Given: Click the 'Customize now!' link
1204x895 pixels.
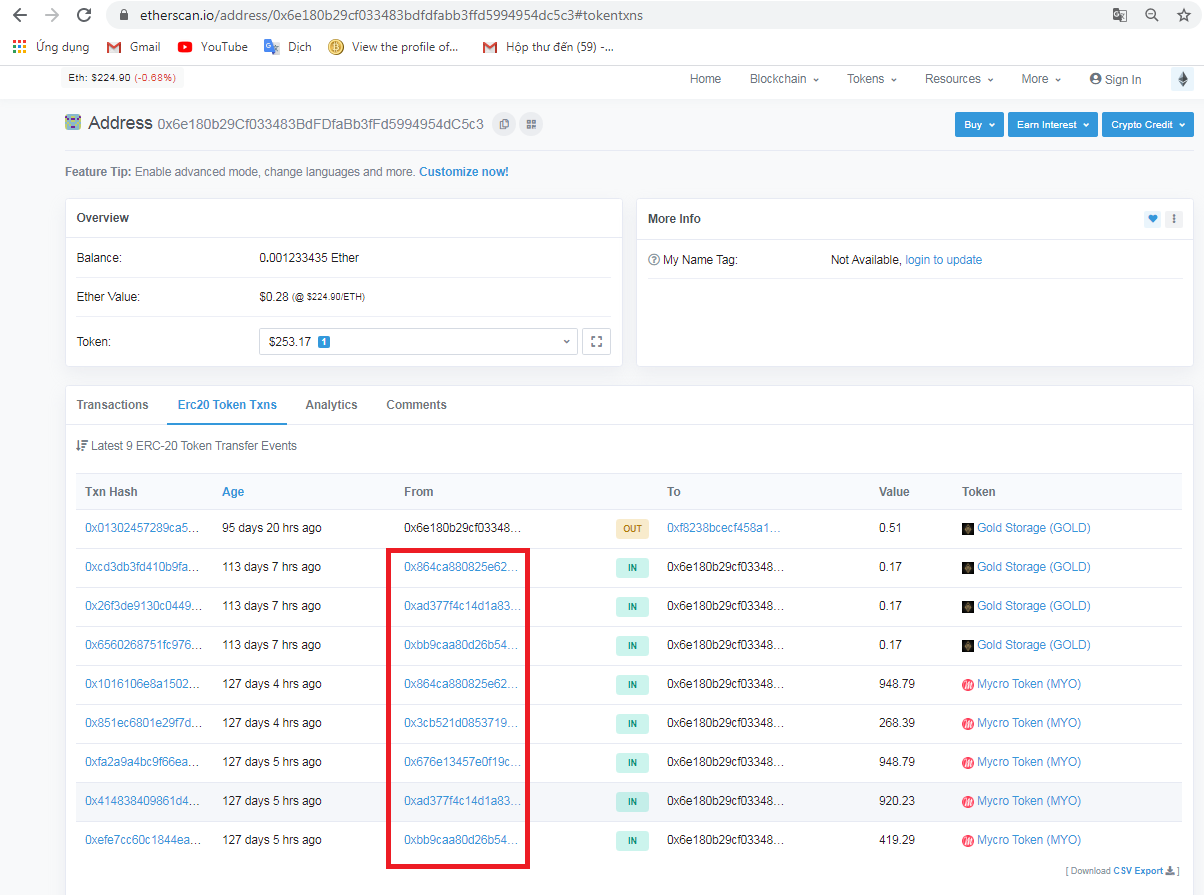Looking at the screenshot, I should coord(464,172).
